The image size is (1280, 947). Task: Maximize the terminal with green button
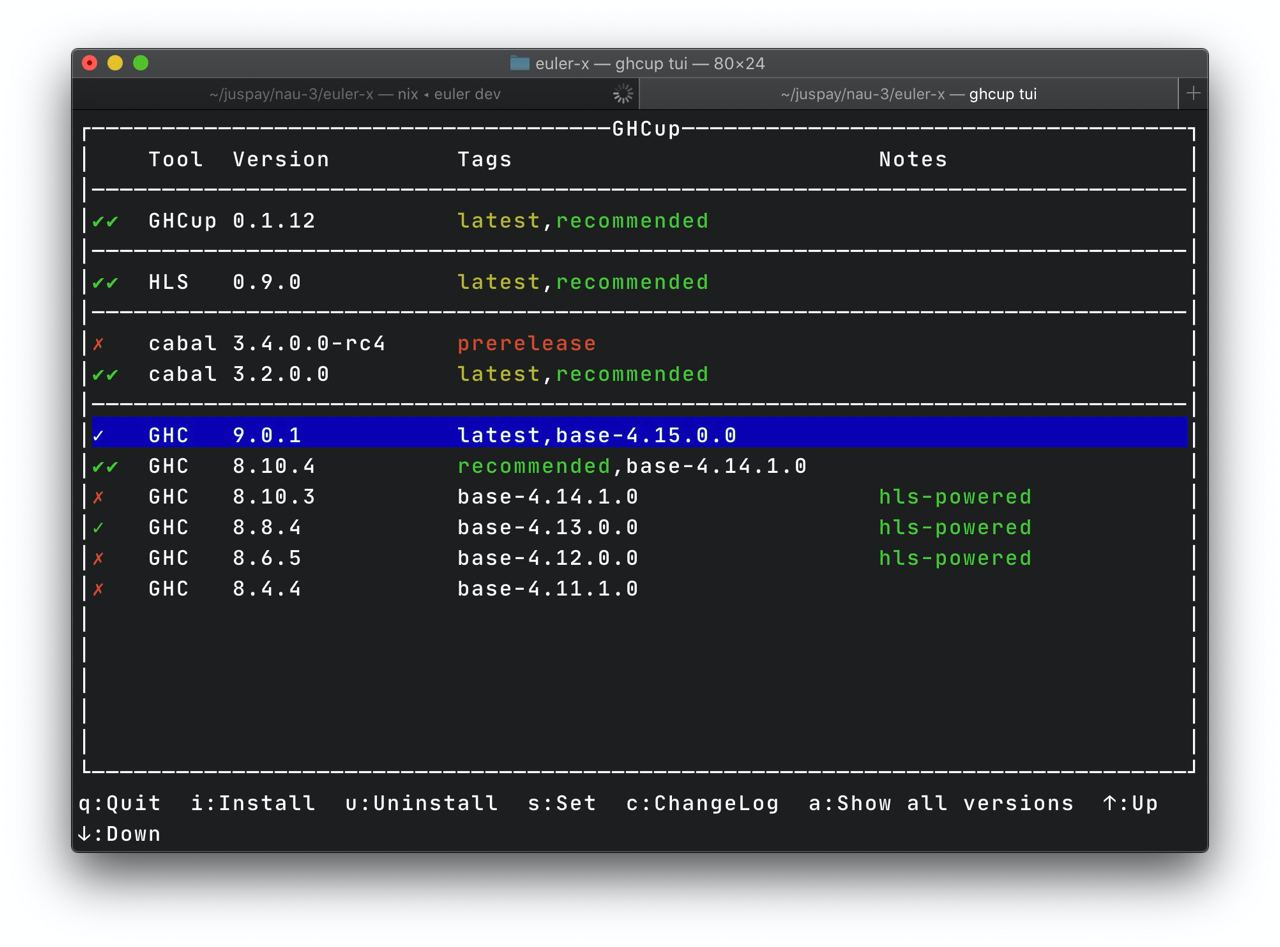[141, 63]
